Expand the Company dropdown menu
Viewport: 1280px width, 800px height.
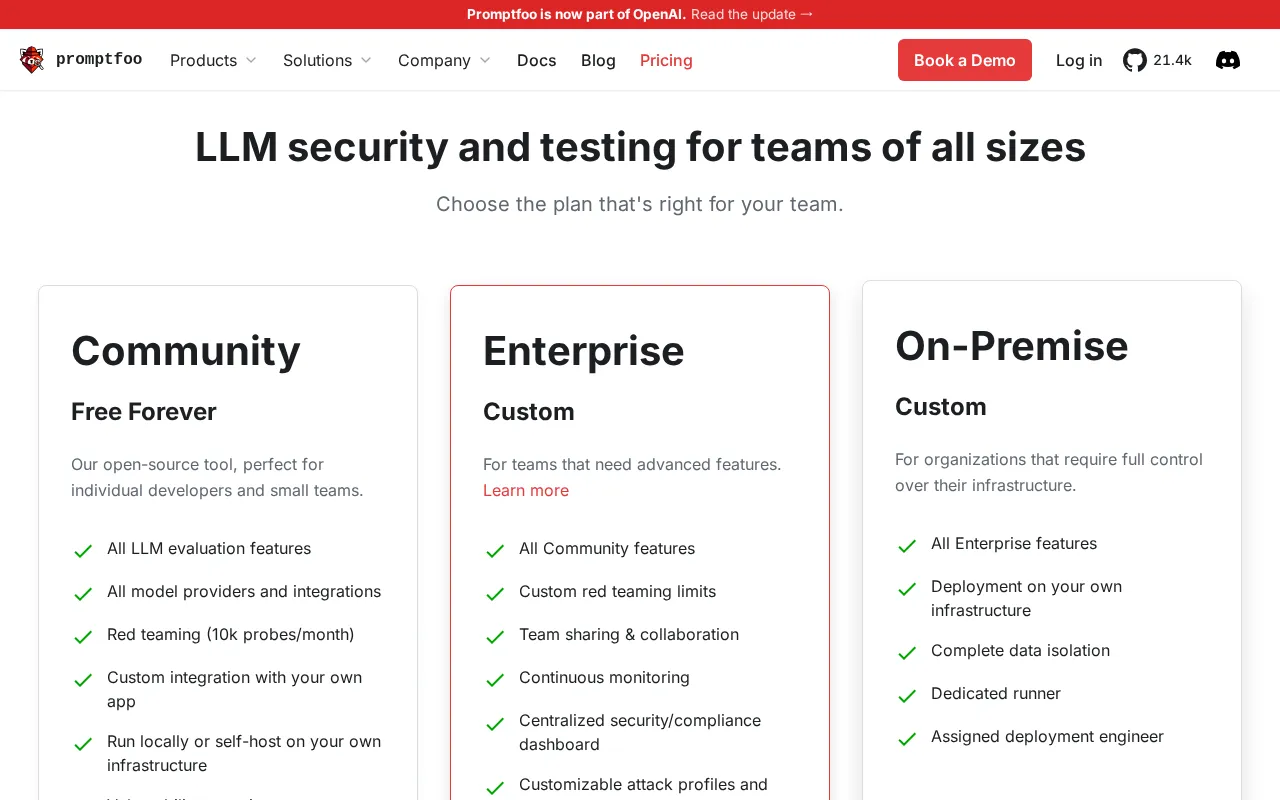(444, 60)
